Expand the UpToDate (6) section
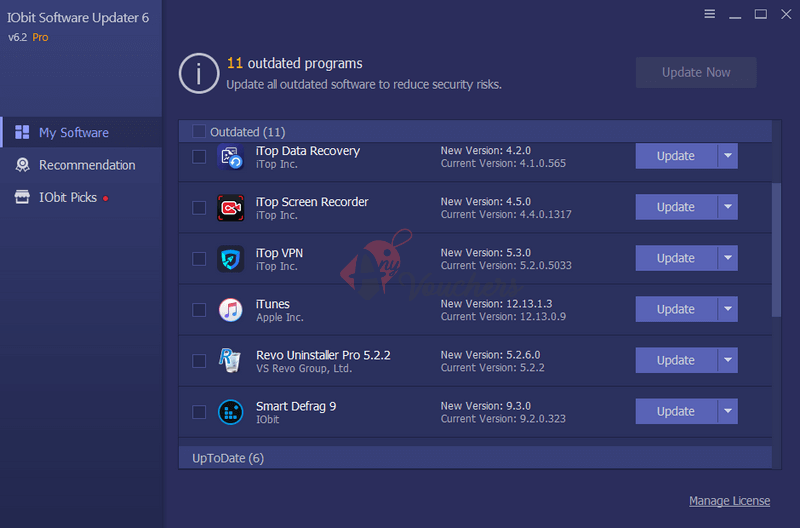The height and width of the screenshot is (528, 800). (x=475, y=458)
